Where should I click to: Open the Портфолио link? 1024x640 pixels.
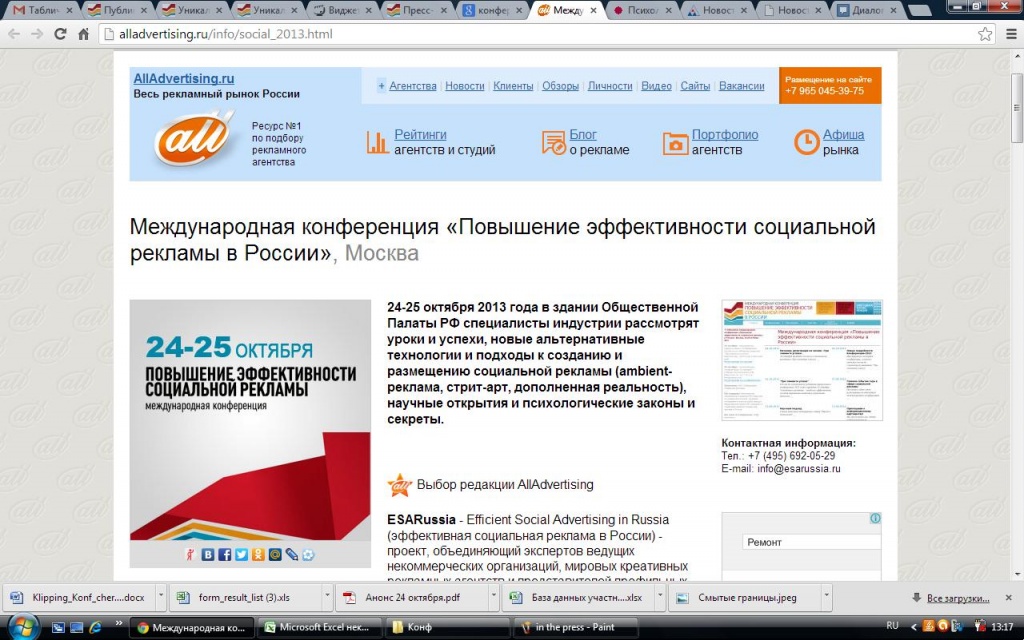pos(725,135)
